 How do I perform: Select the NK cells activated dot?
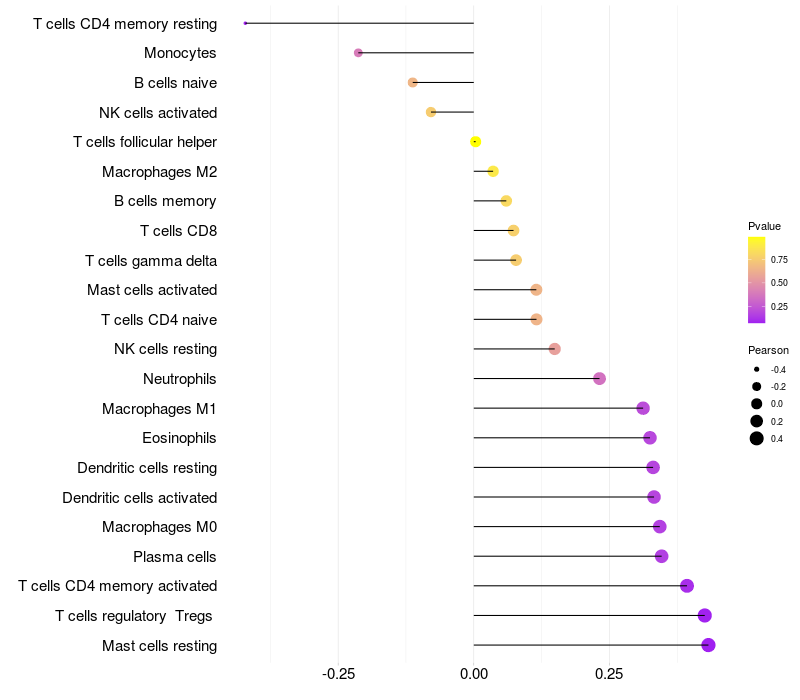point(431,112)
